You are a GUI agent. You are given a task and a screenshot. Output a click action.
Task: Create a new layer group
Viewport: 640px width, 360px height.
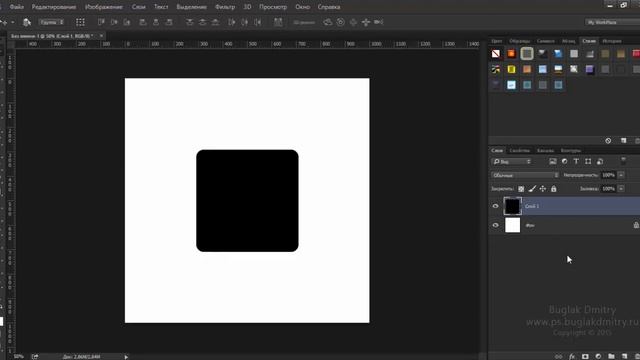click(x=611, y=356)
